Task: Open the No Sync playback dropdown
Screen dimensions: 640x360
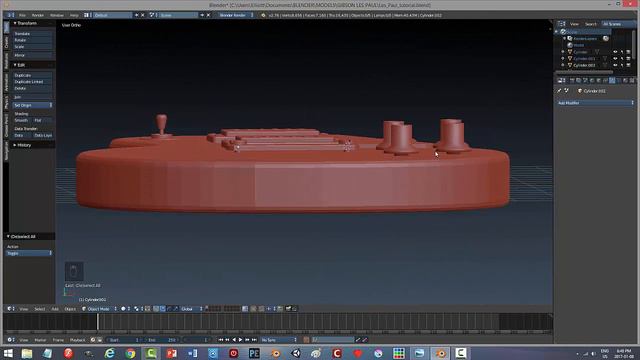Action: [278, 340]
